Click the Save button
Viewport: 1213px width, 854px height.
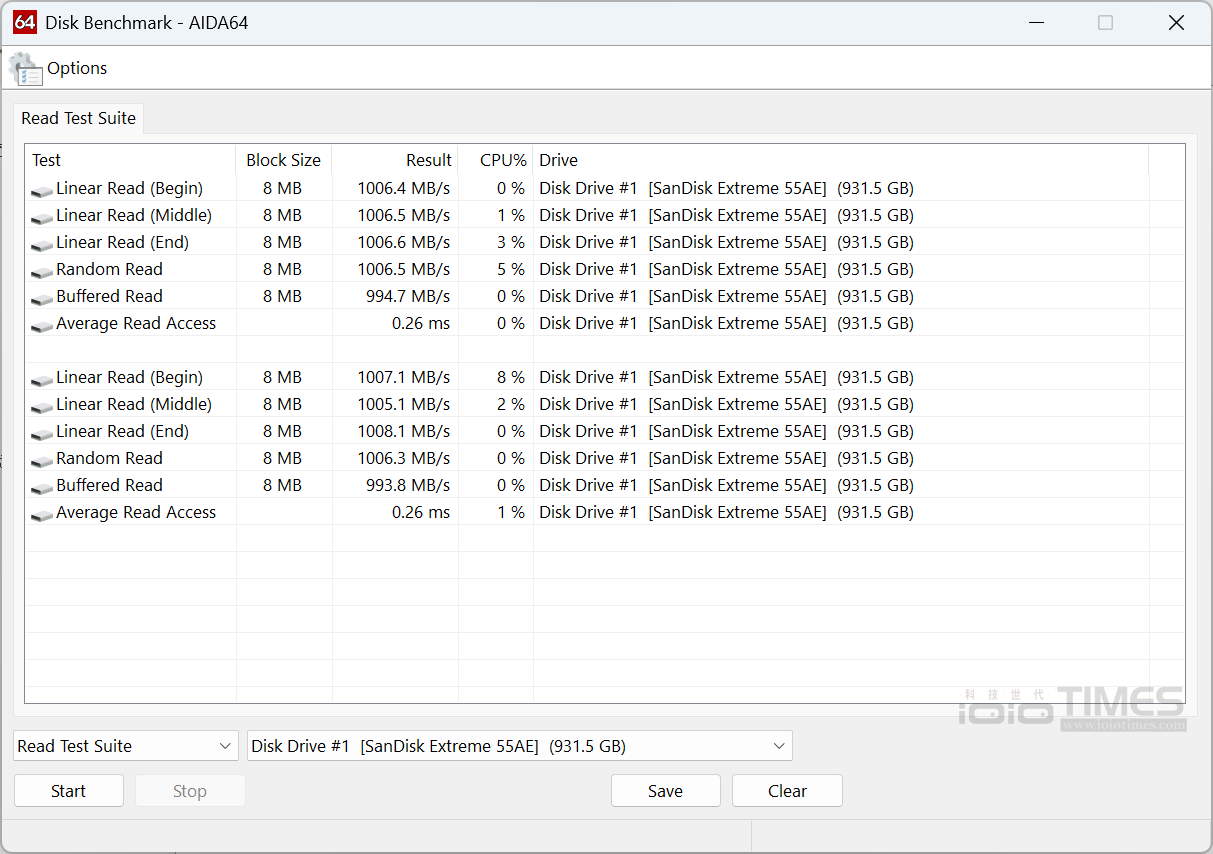tap(665, 790)
